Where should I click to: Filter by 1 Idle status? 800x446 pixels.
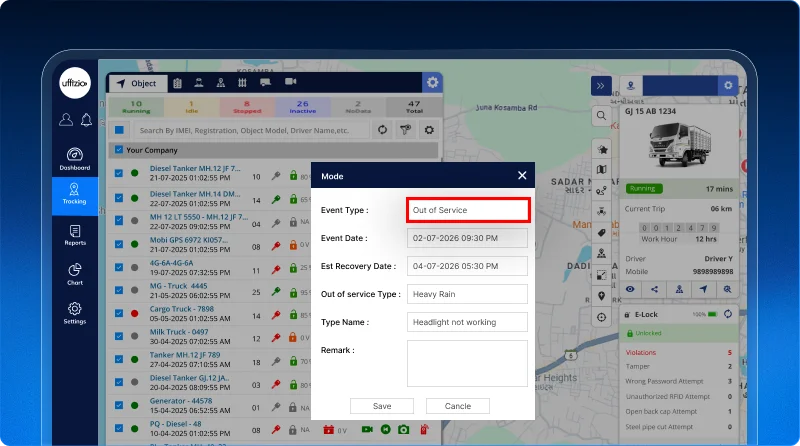(191, 107)
